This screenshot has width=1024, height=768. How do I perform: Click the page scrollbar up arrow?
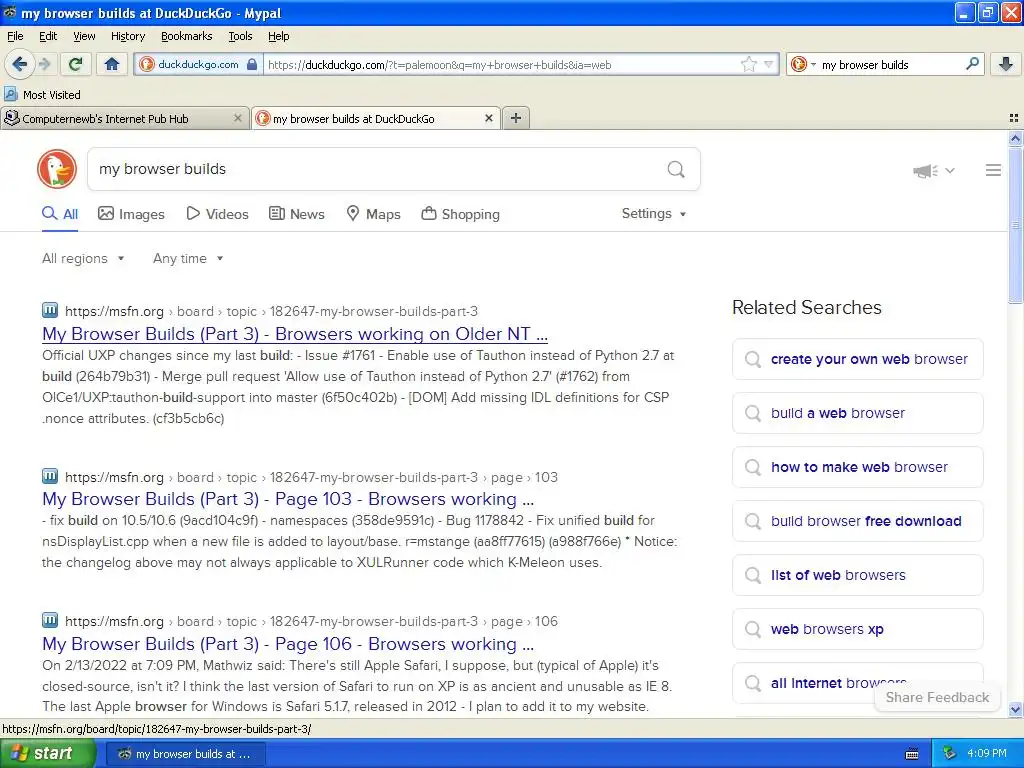click(x=1015, y=138)
